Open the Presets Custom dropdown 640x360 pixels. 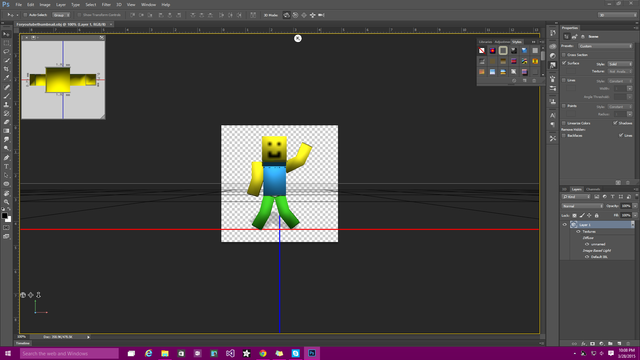point(605,46)
